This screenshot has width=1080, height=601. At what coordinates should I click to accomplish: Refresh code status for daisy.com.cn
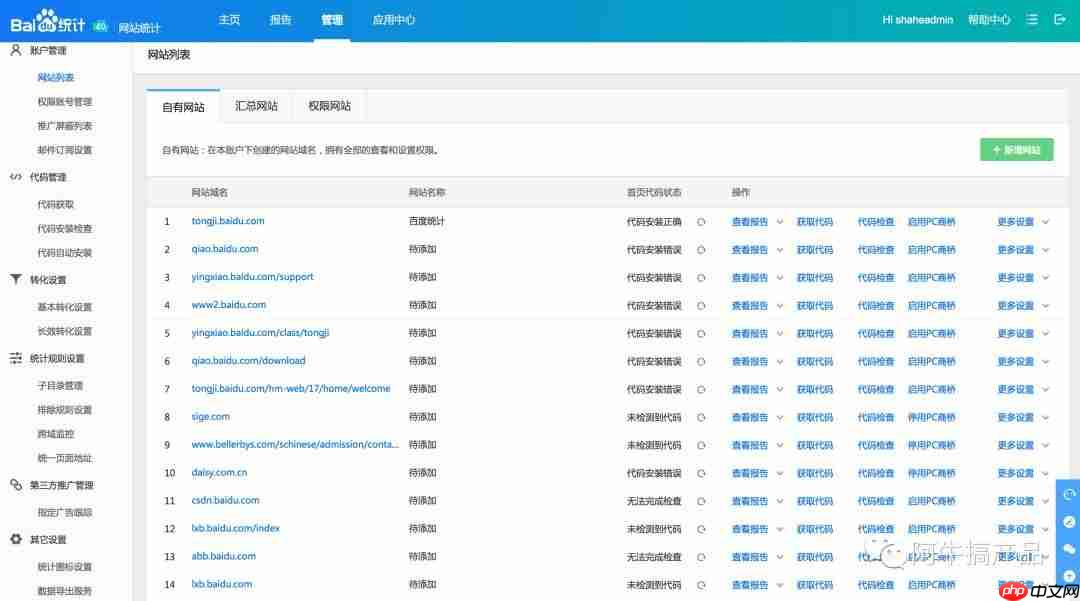[x=701, y=473]
